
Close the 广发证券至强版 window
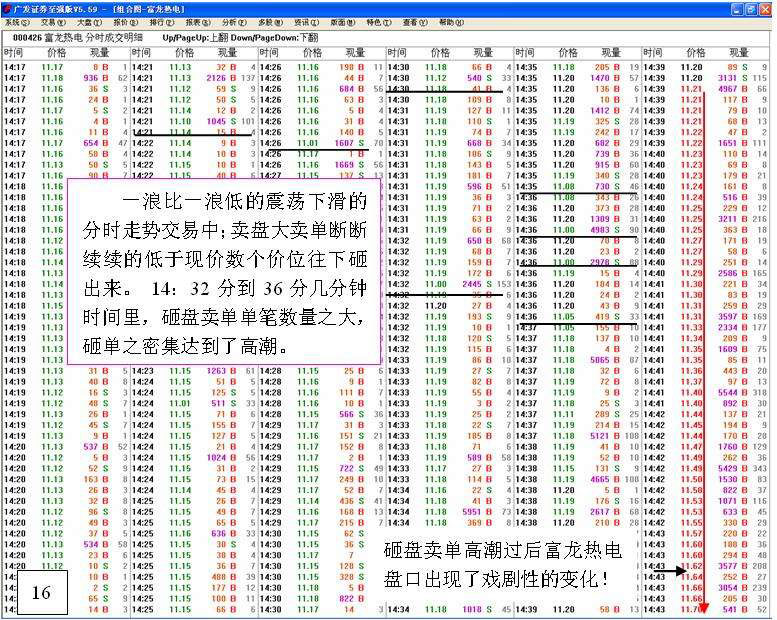tap(765, 9)
